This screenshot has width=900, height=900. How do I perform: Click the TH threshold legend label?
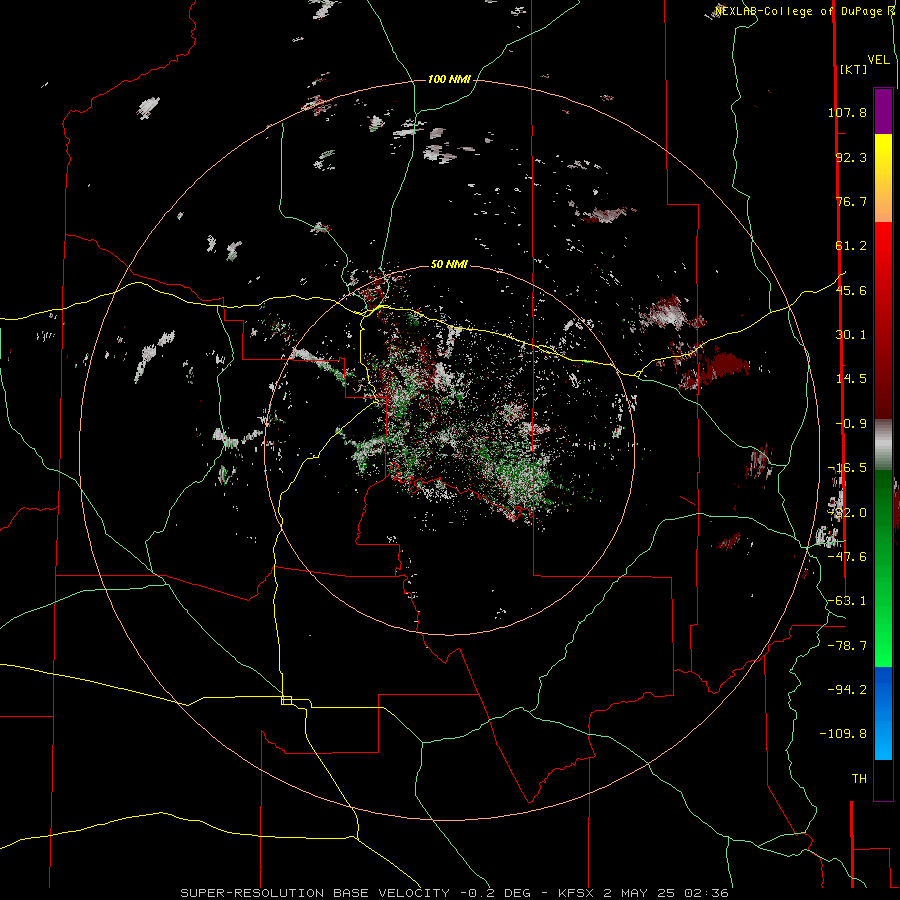859,778
